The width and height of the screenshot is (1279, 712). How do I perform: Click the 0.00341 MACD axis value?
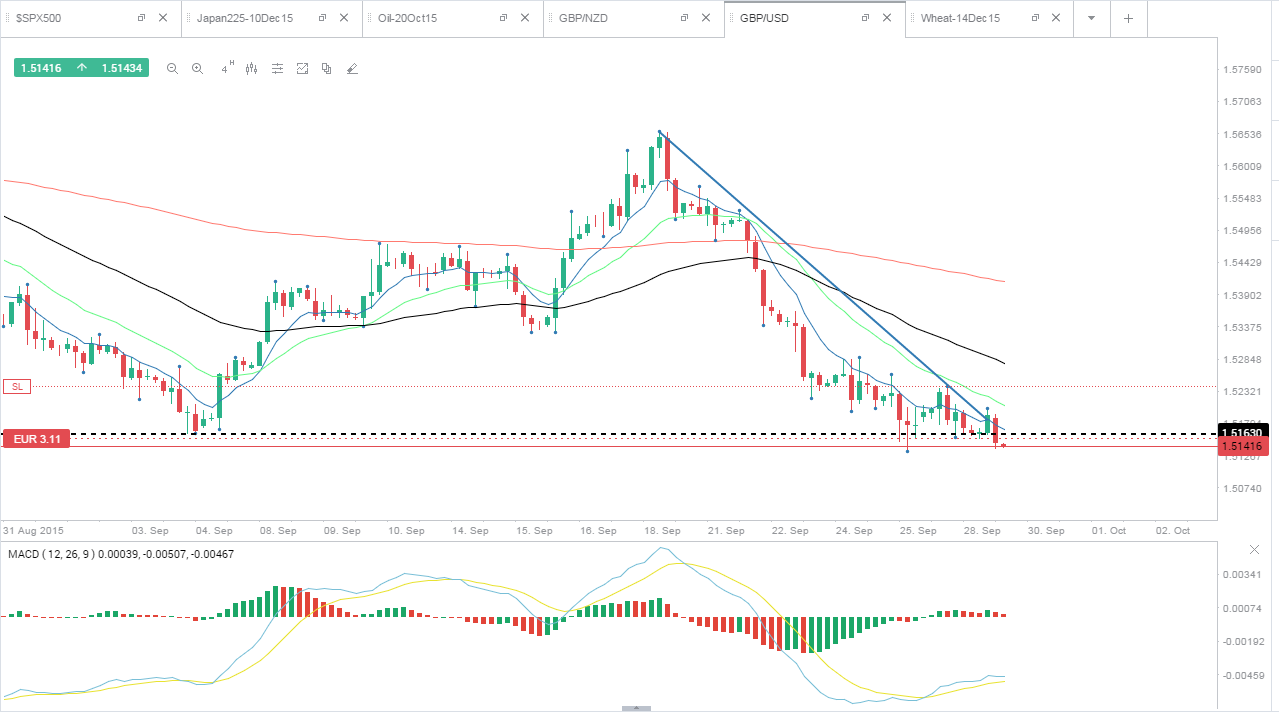pyautogui.click(x=1241, y=575)
